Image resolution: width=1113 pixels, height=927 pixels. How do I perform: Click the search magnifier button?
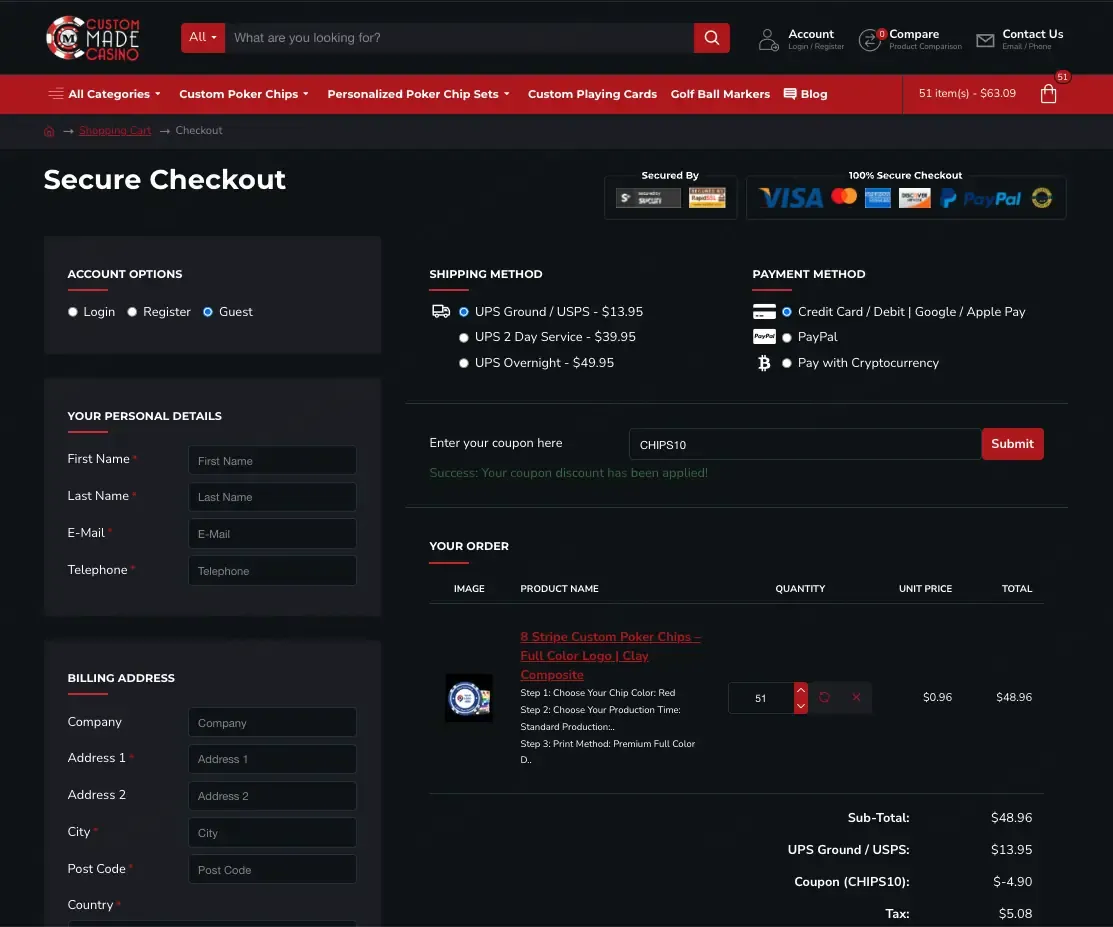711,38
